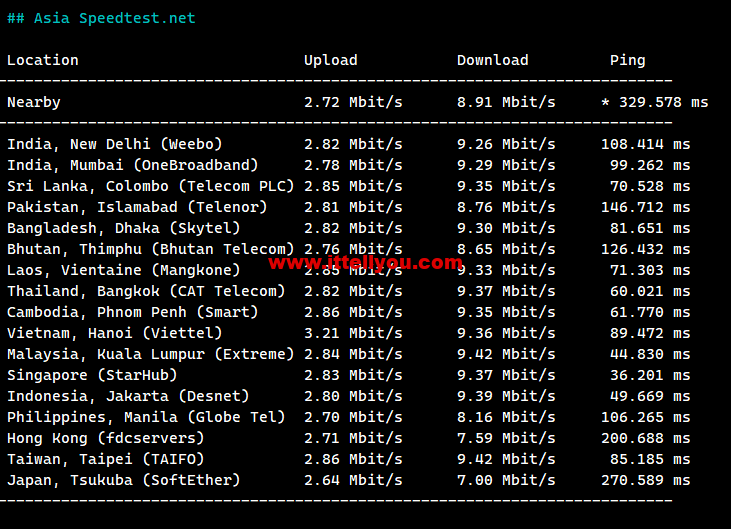Click Hanoi download '9.36 Mbit/s'
The width and height of the screenshot is (731, 529).
pos(506,333)
